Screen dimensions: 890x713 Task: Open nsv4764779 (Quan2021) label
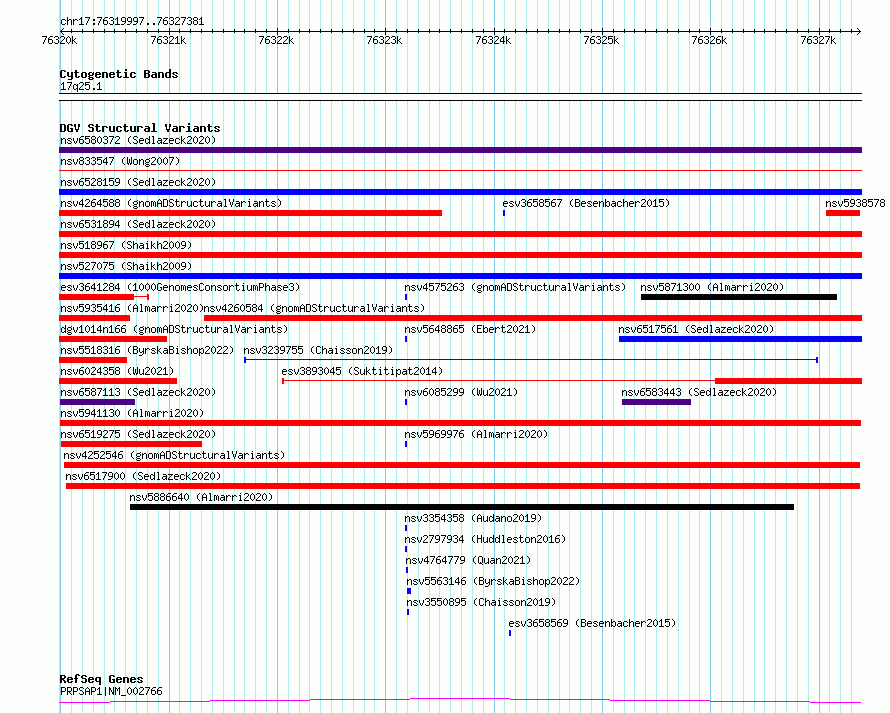click(x=468, y=560)
